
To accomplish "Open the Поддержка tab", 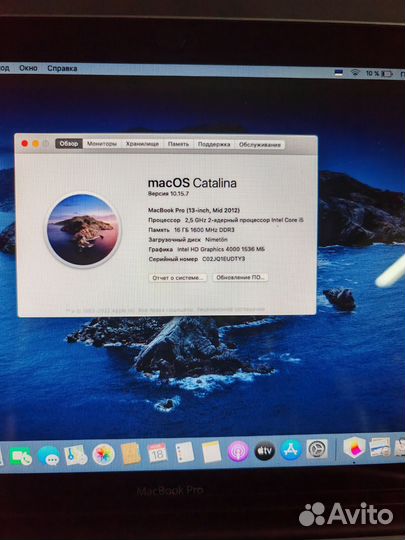I will tap(214, 144).
